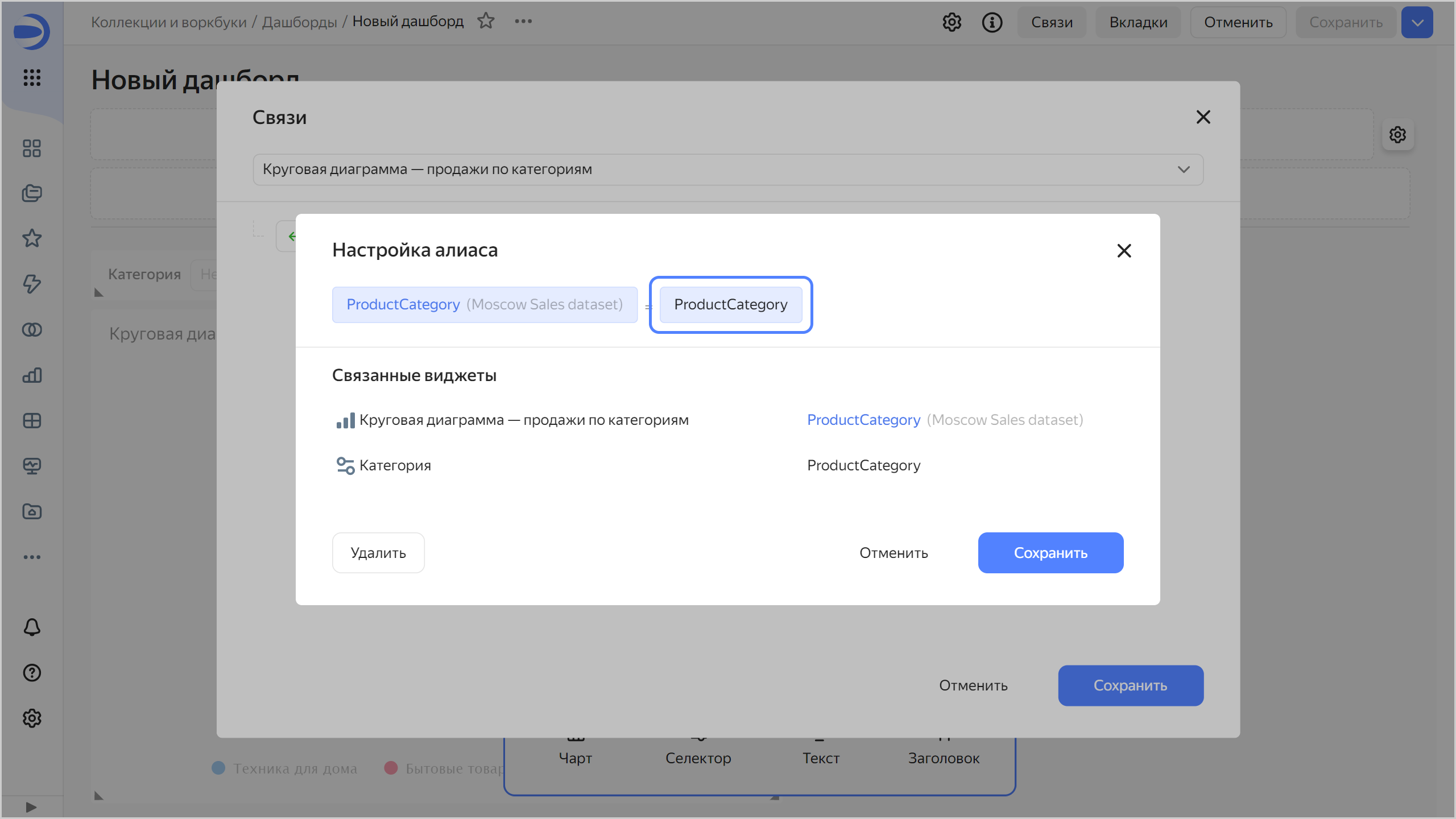The image size is (1456, 819).
Task: Cancel the alias settings dialog
Action: click(x=894, y=553)
